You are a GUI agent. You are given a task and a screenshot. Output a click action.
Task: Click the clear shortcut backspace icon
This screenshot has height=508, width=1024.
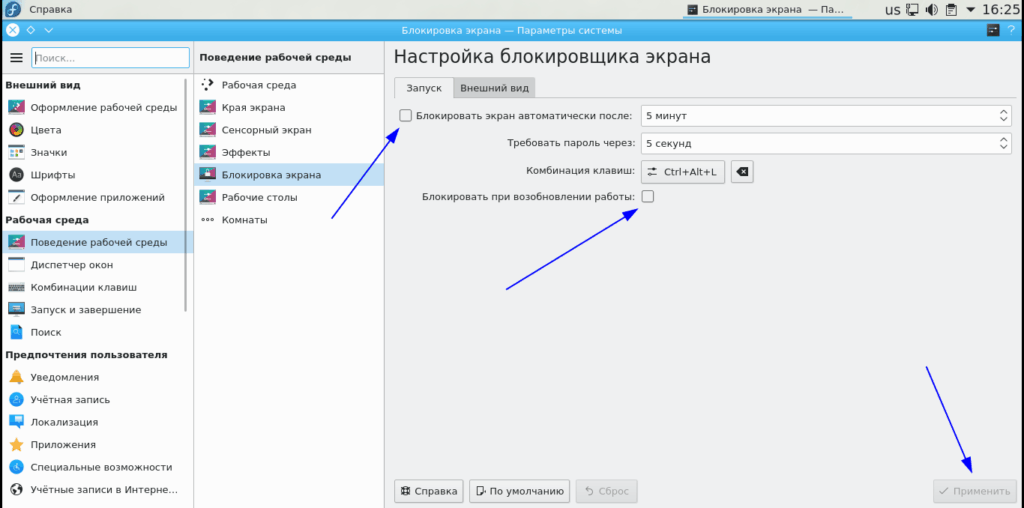click(x=741, y=172)
